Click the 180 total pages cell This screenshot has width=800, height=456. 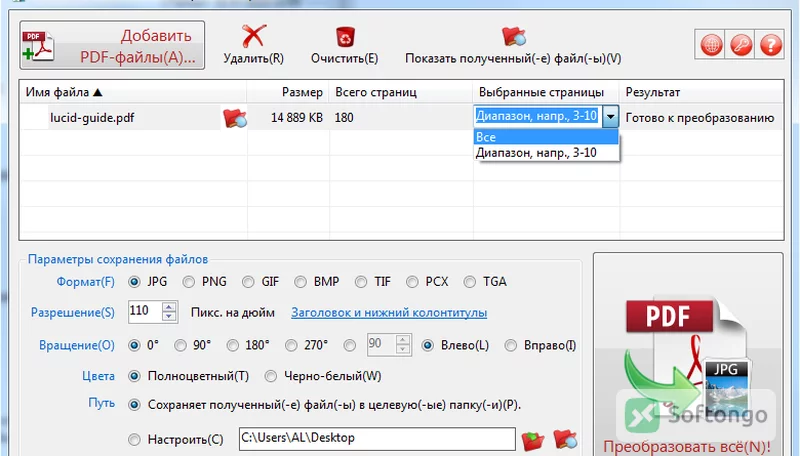tap(344, 118)
